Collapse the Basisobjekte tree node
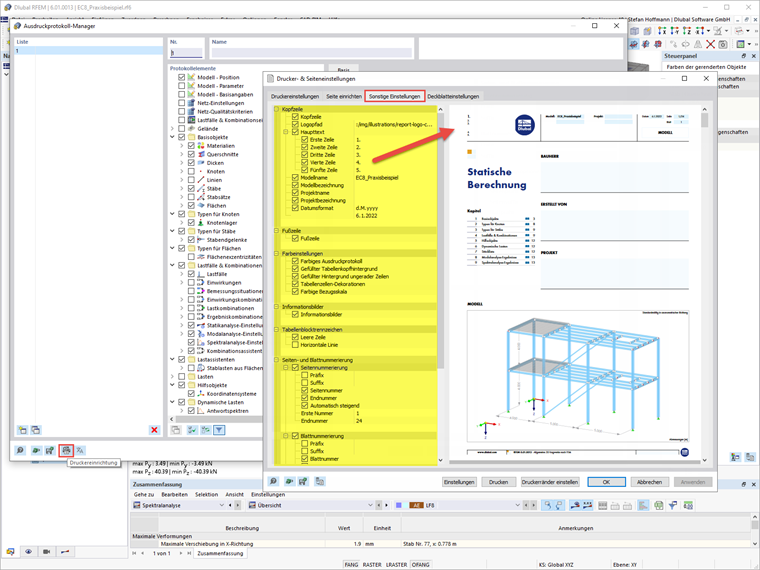Image resolution: width=760 pixels, height=570 pixels. pos(172,137)
